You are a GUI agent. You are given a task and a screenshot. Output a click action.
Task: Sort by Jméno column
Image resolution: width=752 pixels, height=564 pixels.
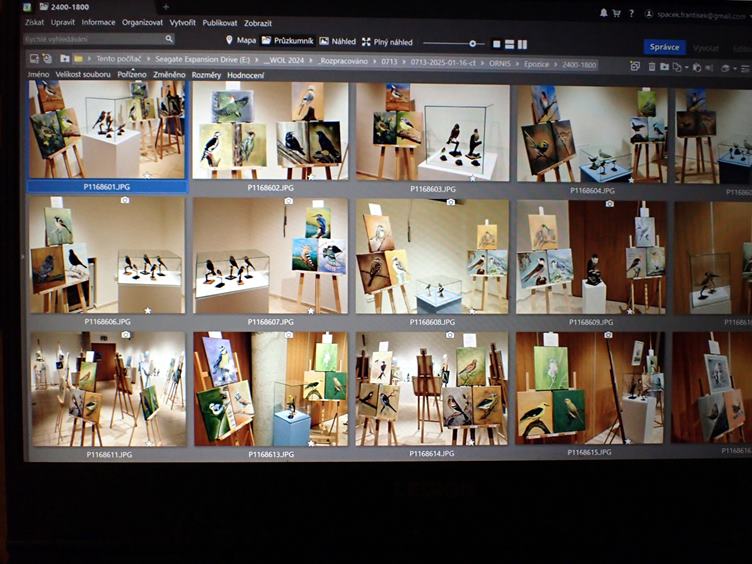pyautogui.click(x=38, y=74)
